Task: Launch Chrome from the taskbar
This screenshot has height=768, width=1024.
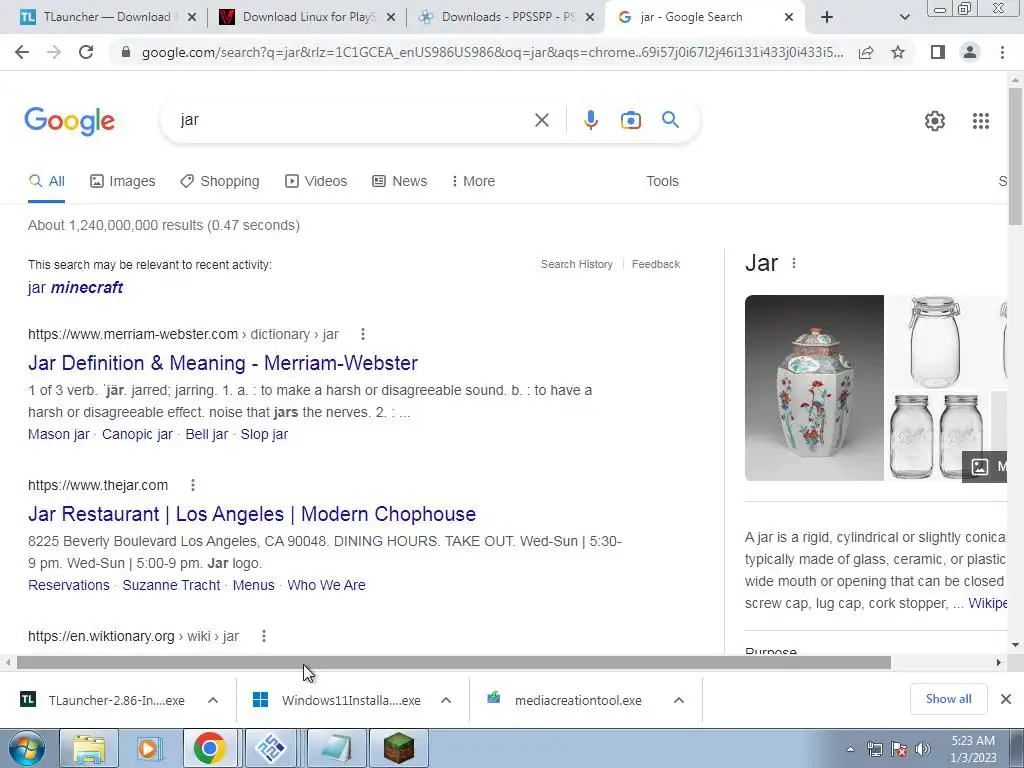Action: pyautogui.click(x=210, y=748)
